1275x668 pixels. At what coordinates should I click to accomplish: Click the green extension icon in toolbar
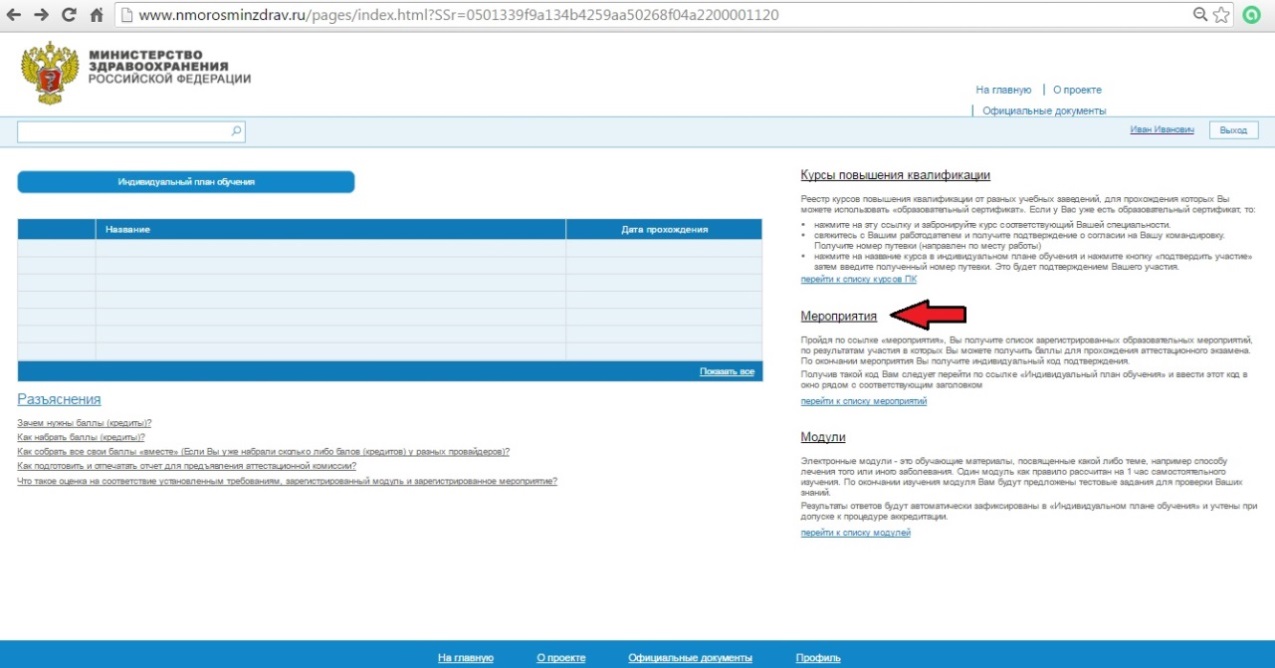point(1252,15)
